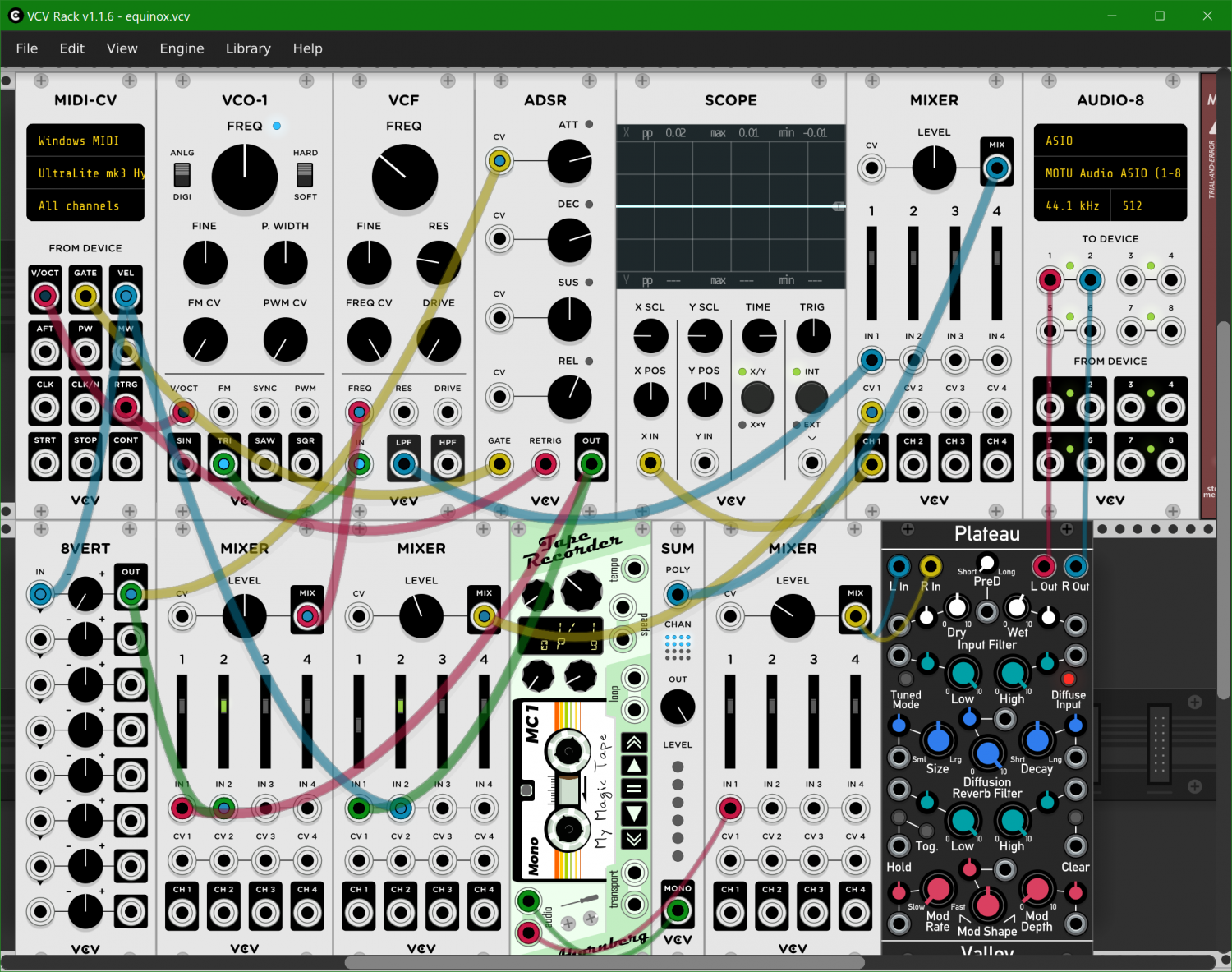Open the MOTU Audio ASIO device dropdown
The width and height of the screenshot is (1232, 972).
1110,173
